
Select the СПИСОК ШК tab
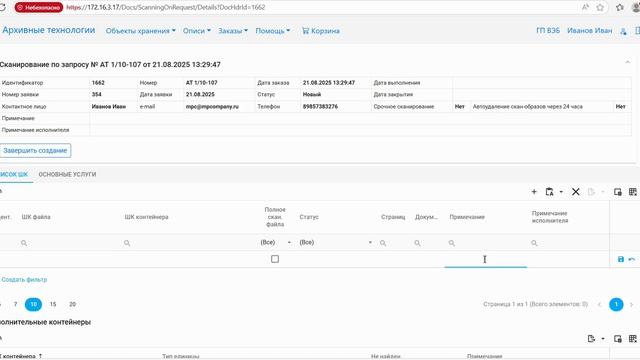(x=14, y=174)
